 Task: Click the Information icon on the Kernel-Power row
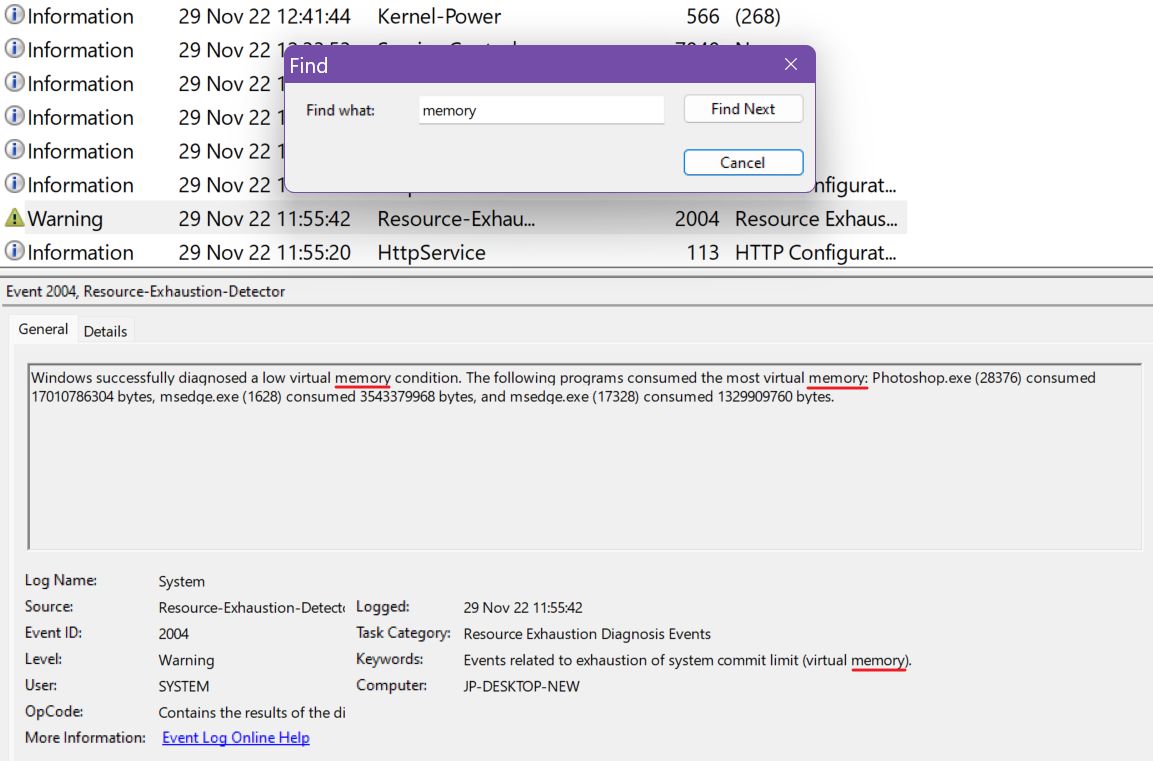tap(14, 16)
